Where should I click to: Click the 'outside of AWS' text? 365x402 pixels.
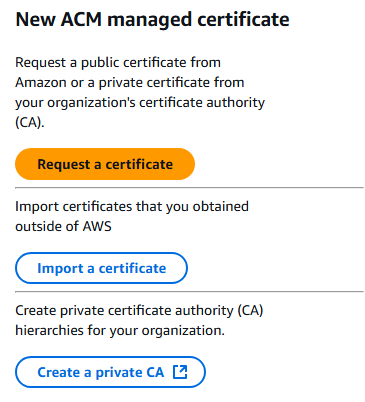click(x=63, y=226)
